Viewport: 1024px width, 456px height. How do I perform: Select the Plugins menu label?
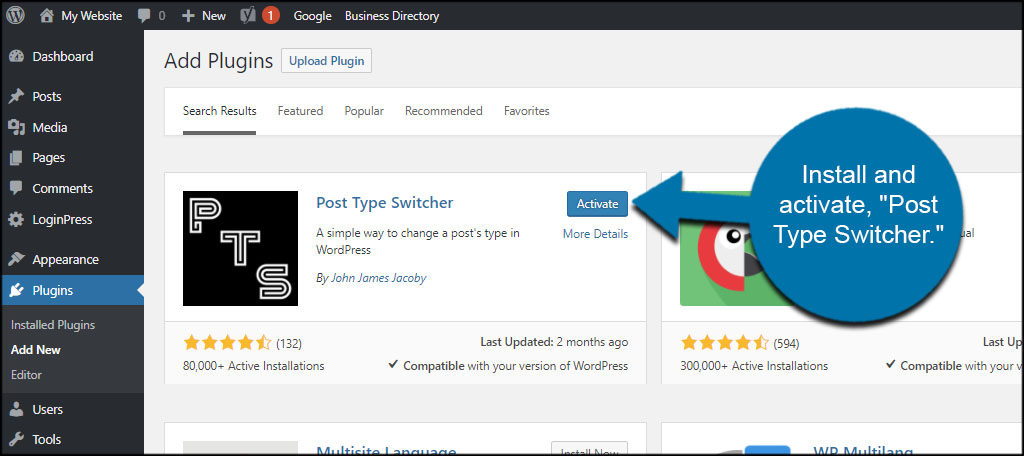click(x=53, y=291)
